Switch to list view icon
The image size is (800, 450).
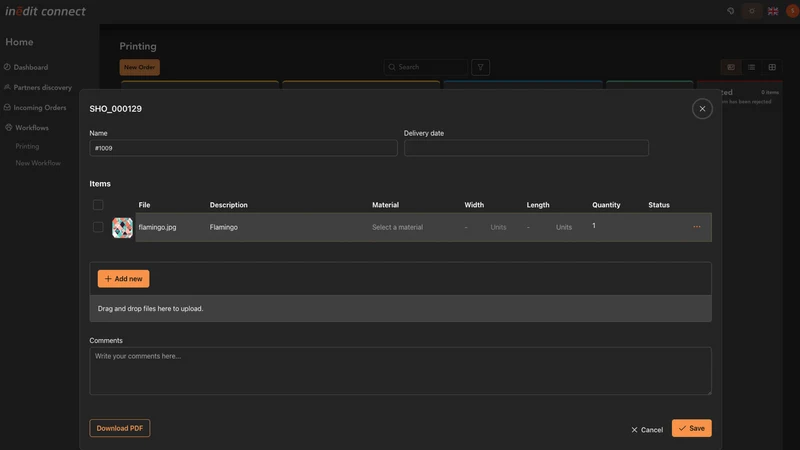tap(751, 67)
